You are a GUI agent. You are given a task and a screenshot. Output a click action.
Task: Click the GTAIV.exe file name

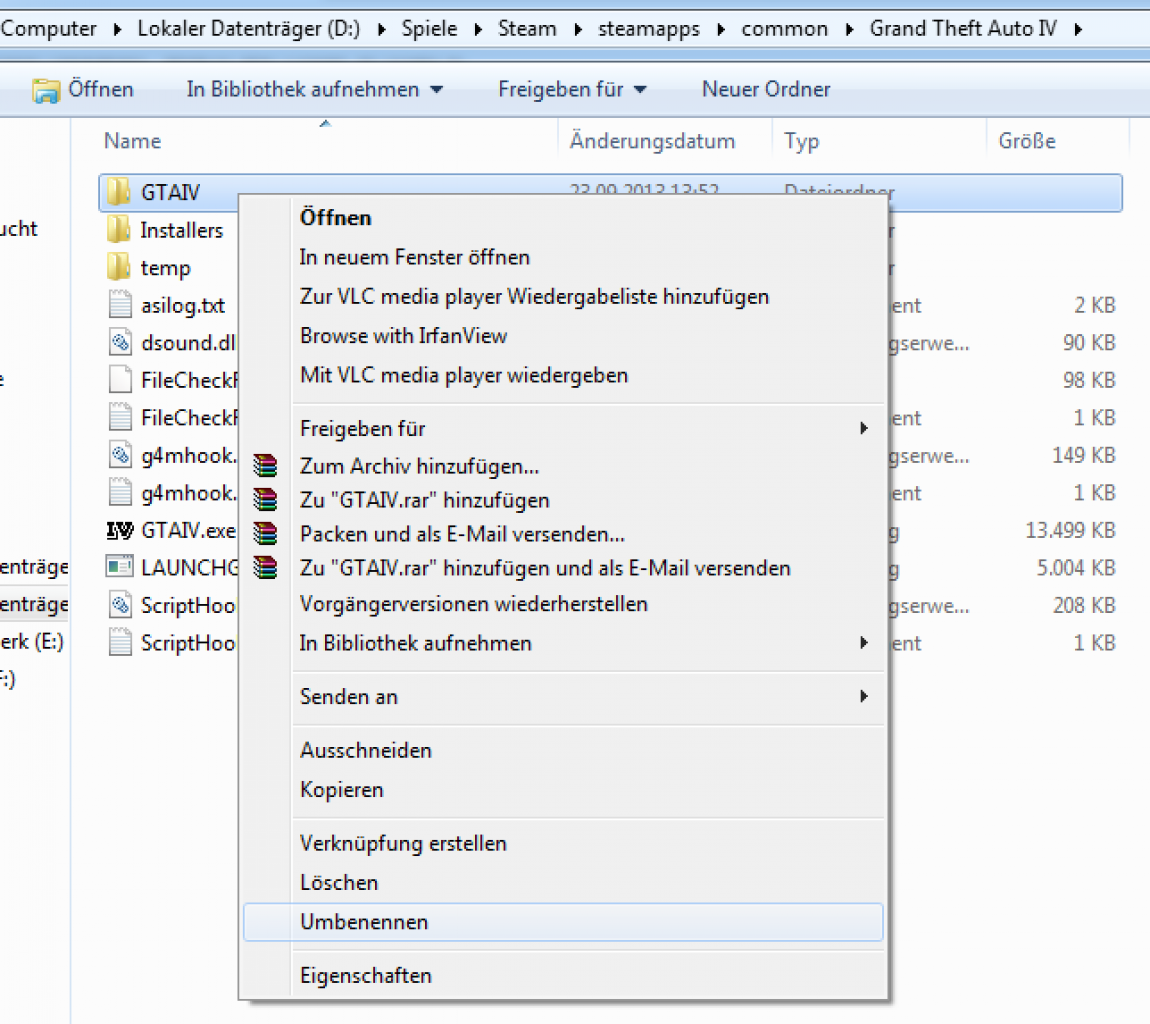pos(188,530)
